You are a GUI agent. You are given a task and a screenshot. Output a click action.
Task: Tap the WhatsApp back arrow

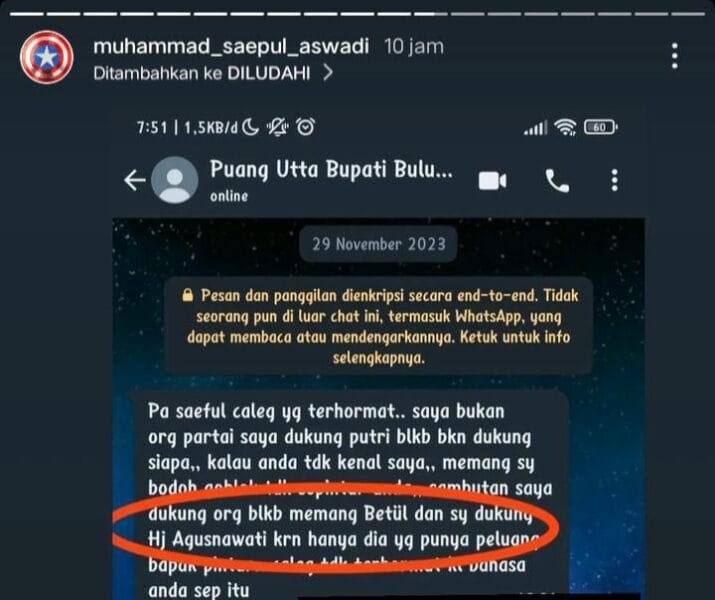135,180
